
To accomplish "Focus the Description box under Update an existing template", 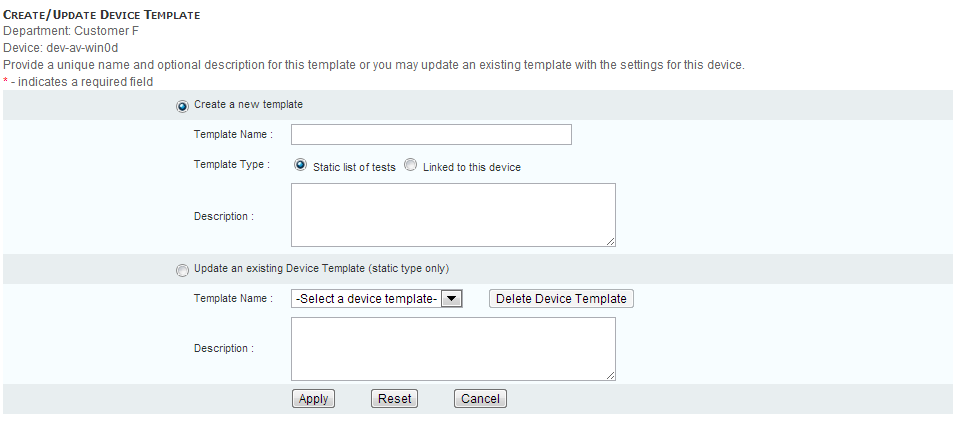I will click(x=453, y=349).
